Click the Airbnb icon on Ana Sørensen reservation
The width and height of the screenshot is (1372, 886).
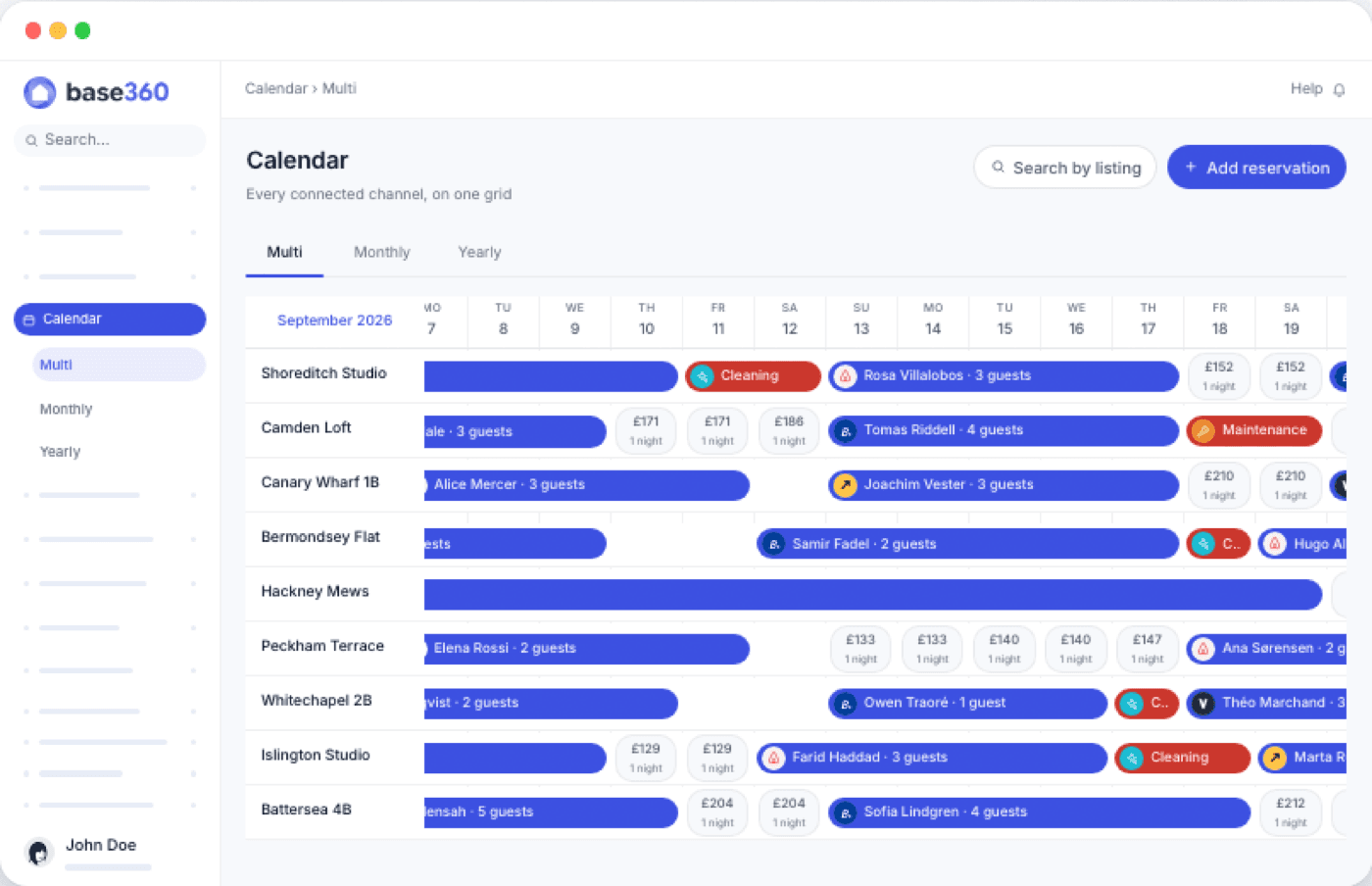[x=1203, y=649]
